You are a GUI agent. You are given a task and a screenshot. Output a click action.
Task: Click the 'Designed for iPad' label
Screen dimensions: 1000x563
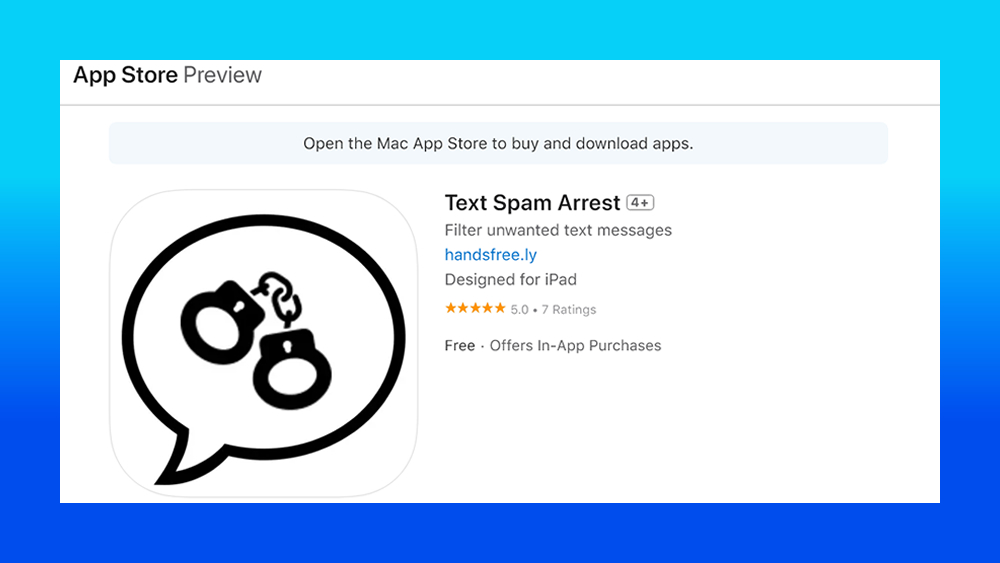[510, 279]
